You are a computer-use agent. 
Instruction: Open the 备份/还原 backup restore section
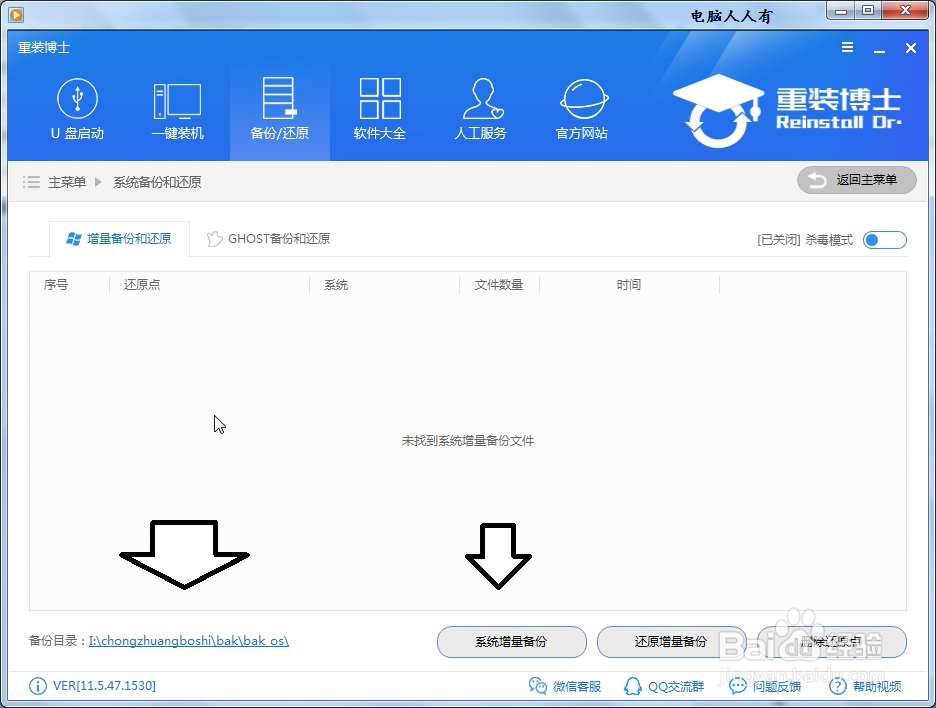(279, 110)
